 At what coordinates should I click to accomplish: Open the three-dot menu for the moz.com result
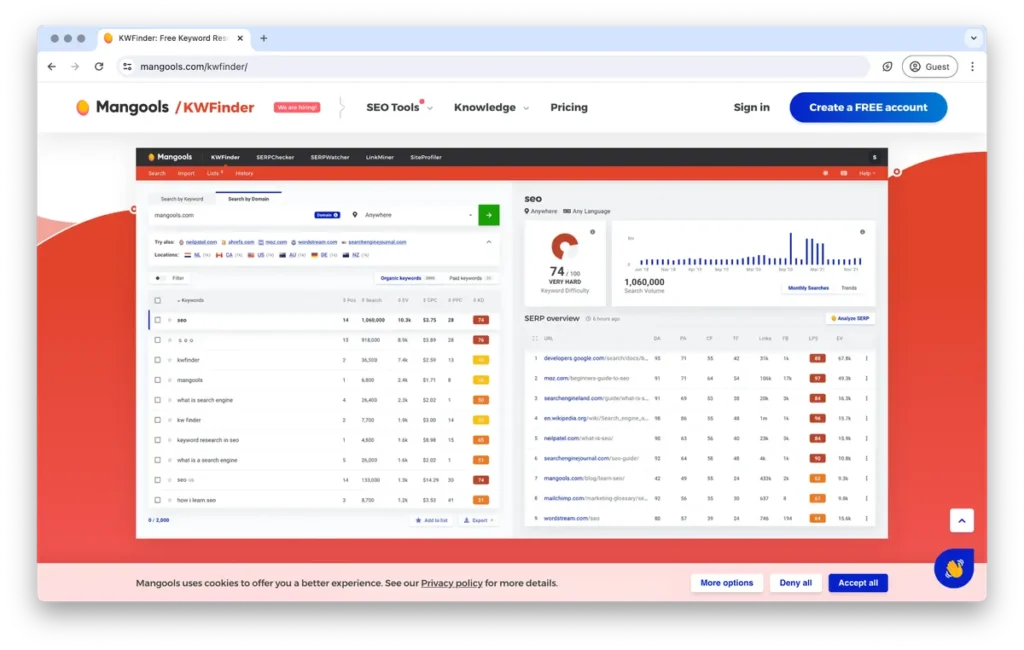[x=867, y=378]
